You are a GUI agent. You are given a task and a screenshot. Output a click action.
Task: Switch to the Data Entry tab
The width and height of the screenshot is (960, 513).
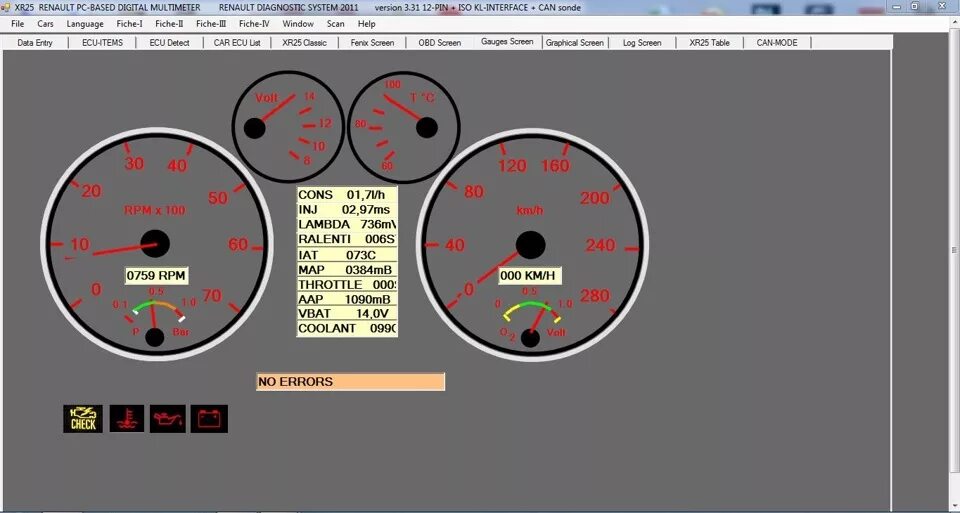coord(35,43)
